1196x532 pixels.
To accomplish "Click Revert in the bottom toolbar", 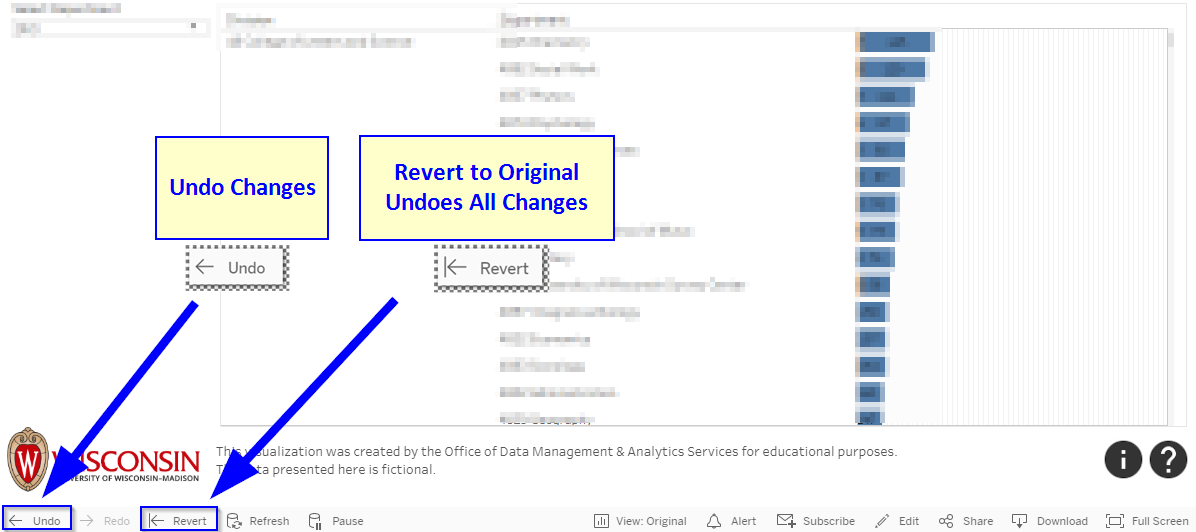I will click(179, 521).
